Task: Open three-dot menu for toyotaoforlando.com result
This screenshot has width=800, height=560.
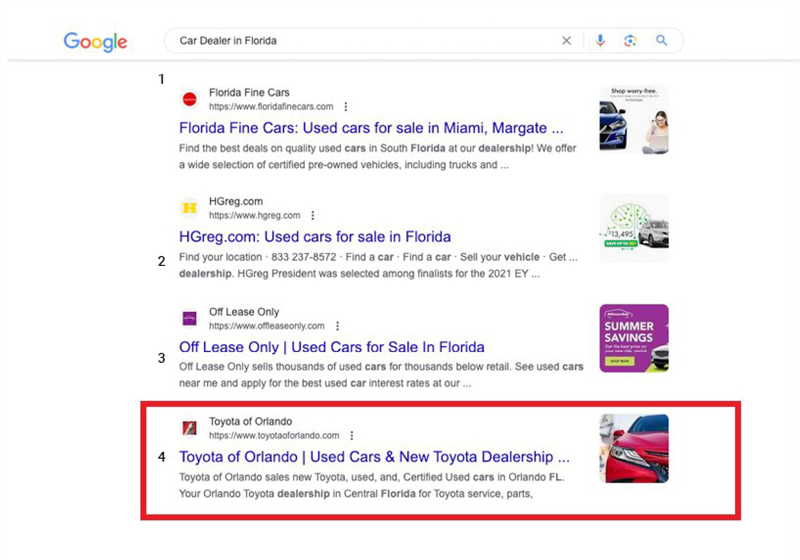Action: 352,436
